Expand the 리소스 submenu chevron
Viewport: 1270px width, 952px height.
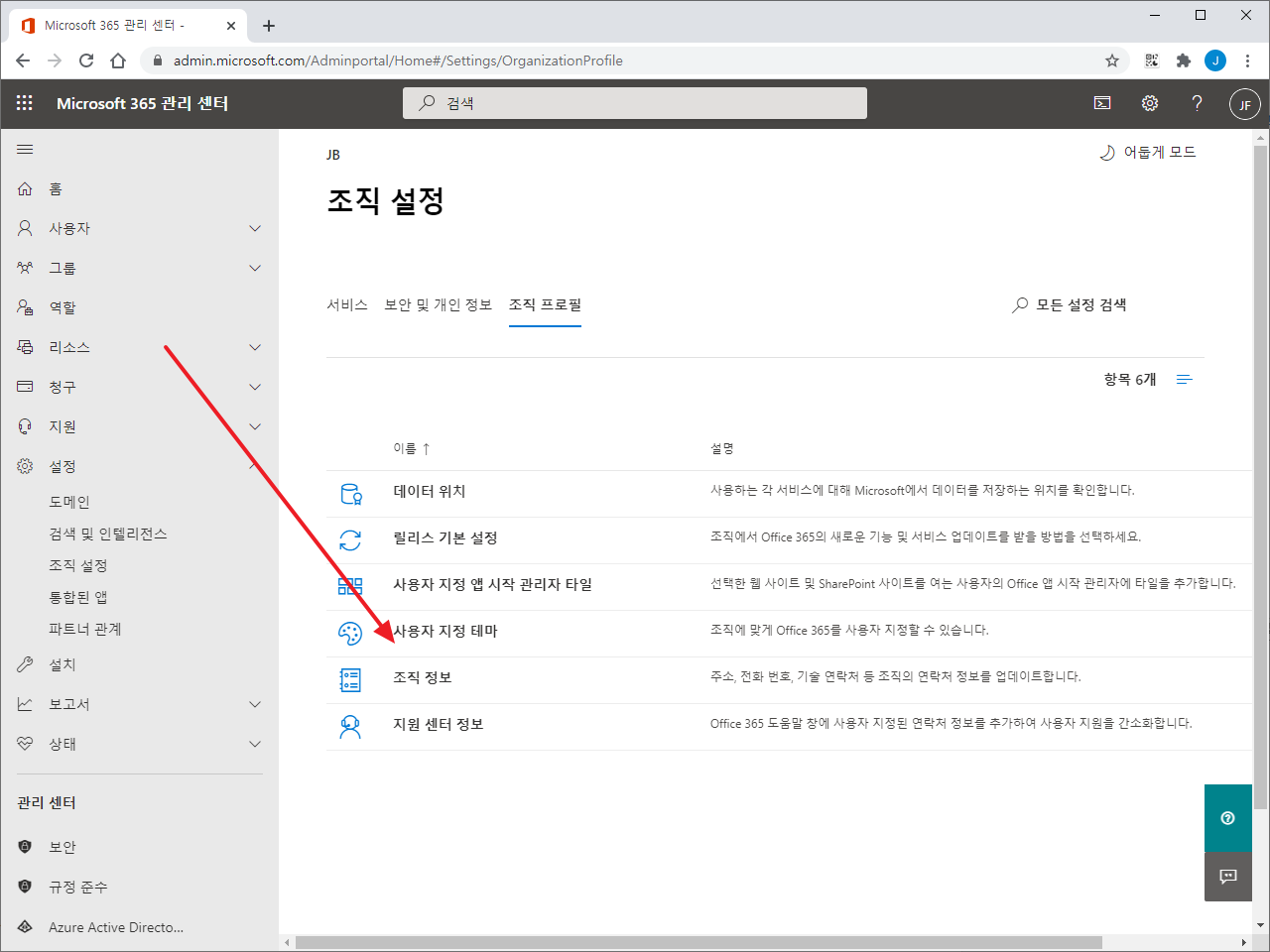coord(255,347)
